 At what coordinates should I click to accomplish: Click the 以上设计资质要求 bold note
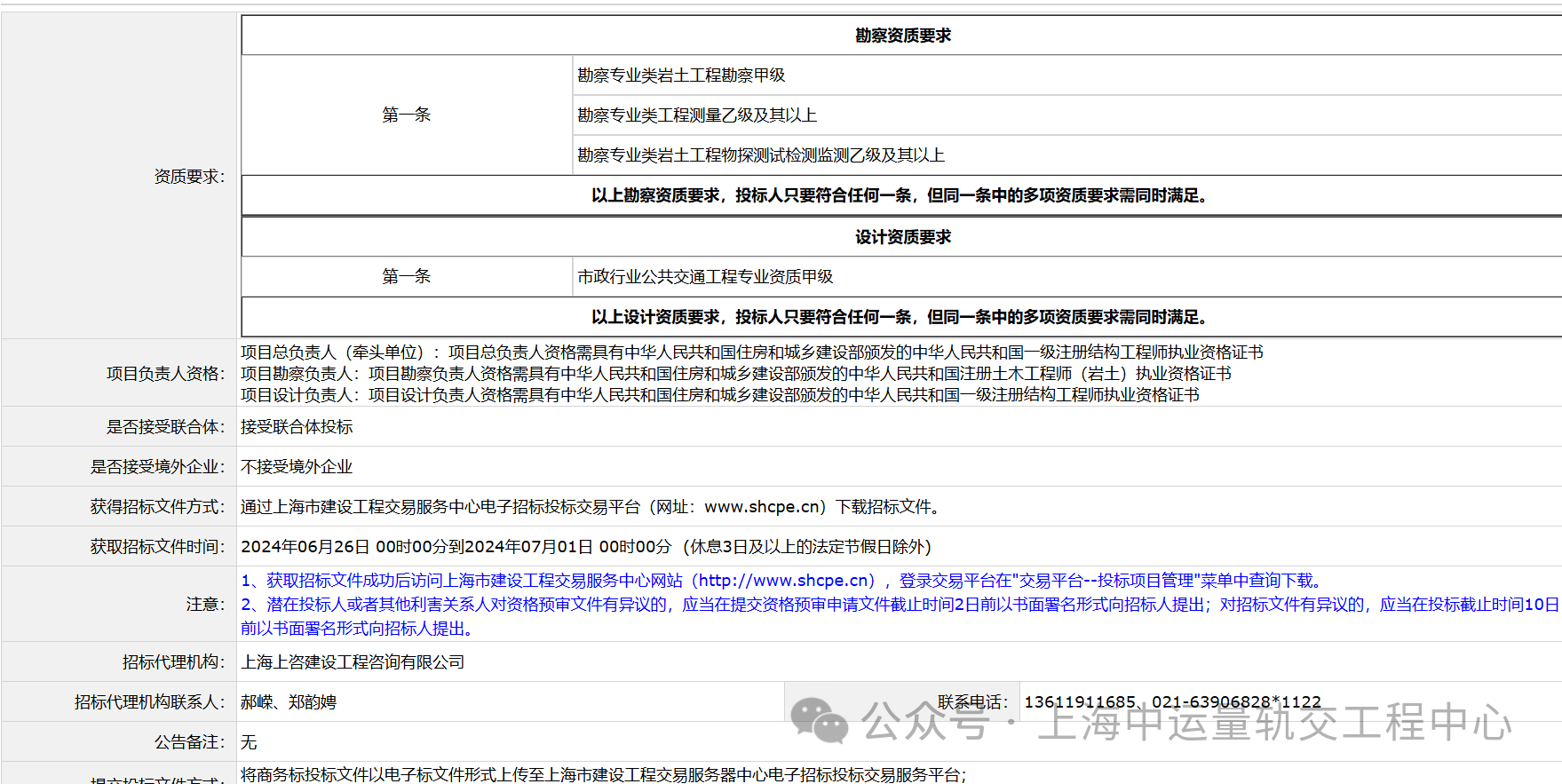(902, 317)
